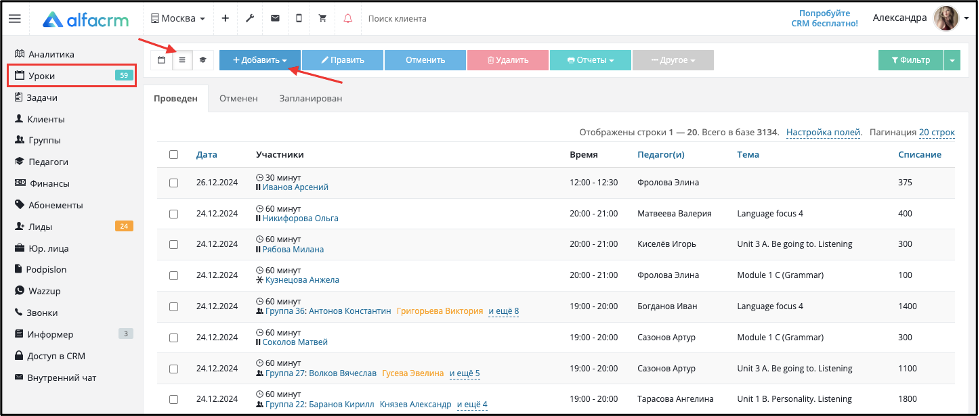Open the envelope mail icon
The height and width of the screenshot is (416, 979).
[275, 19]
